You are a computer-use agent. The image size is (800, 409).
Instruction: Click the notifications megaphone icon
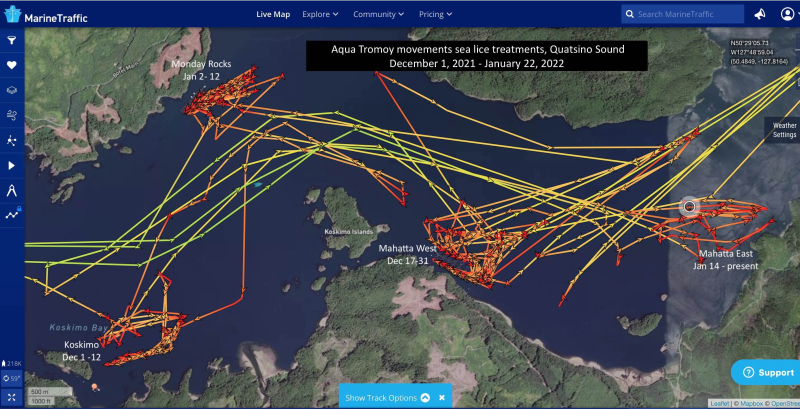pos(760,14)
